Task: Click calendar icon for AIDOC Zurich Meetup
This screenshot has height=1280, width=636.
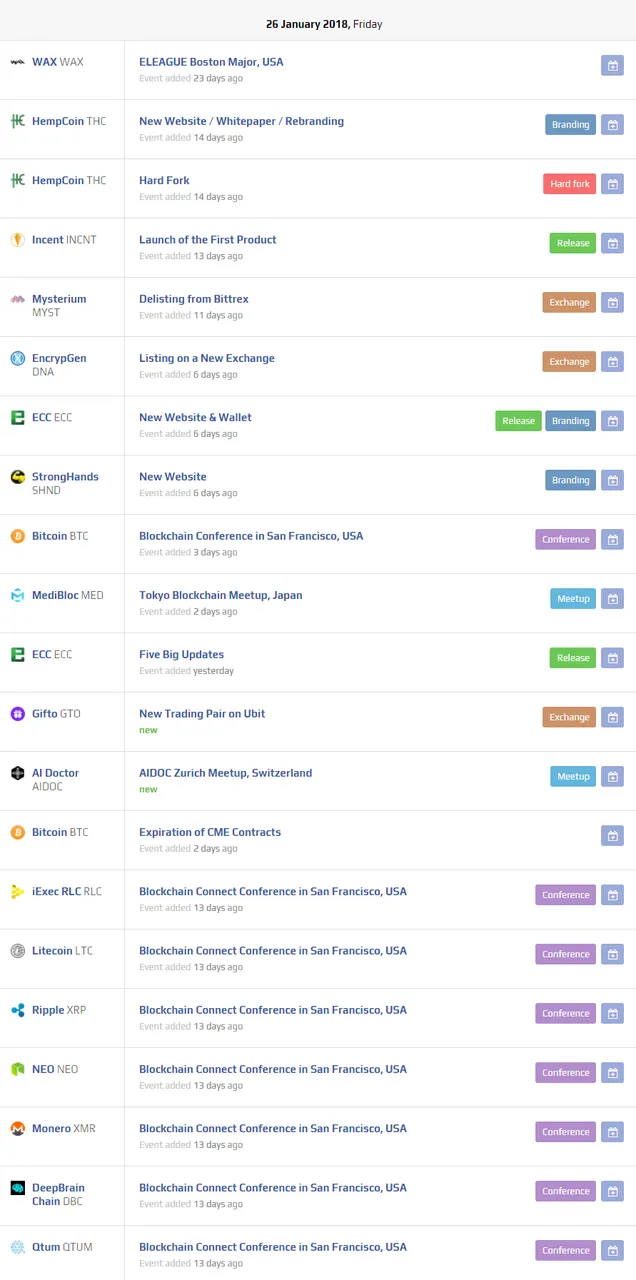Action: coord(612,776)
